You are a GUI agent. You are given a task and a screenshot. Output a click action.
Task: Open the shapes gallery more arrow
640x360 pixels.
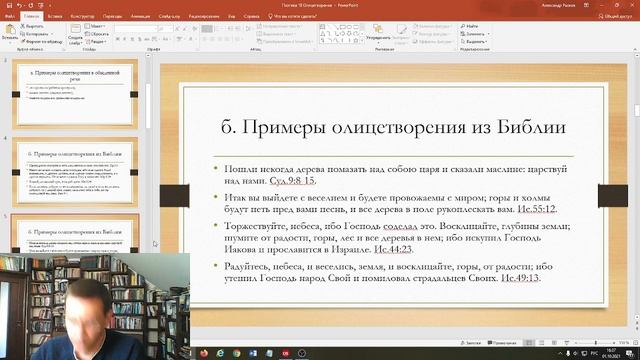[362, 41]
